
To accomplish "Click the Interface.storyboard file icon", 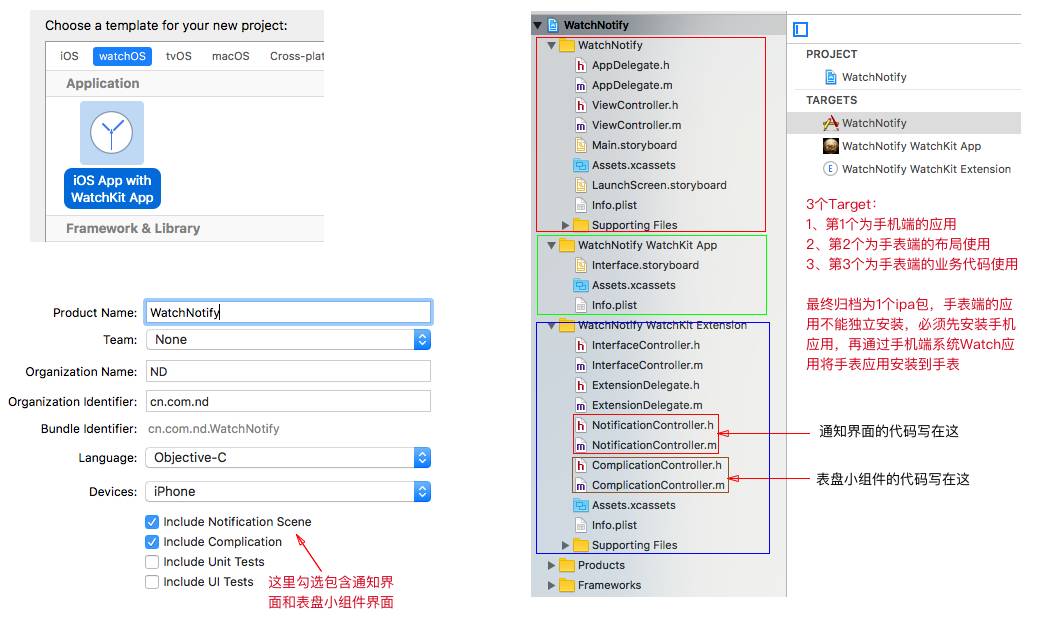I will click(581, 265).
